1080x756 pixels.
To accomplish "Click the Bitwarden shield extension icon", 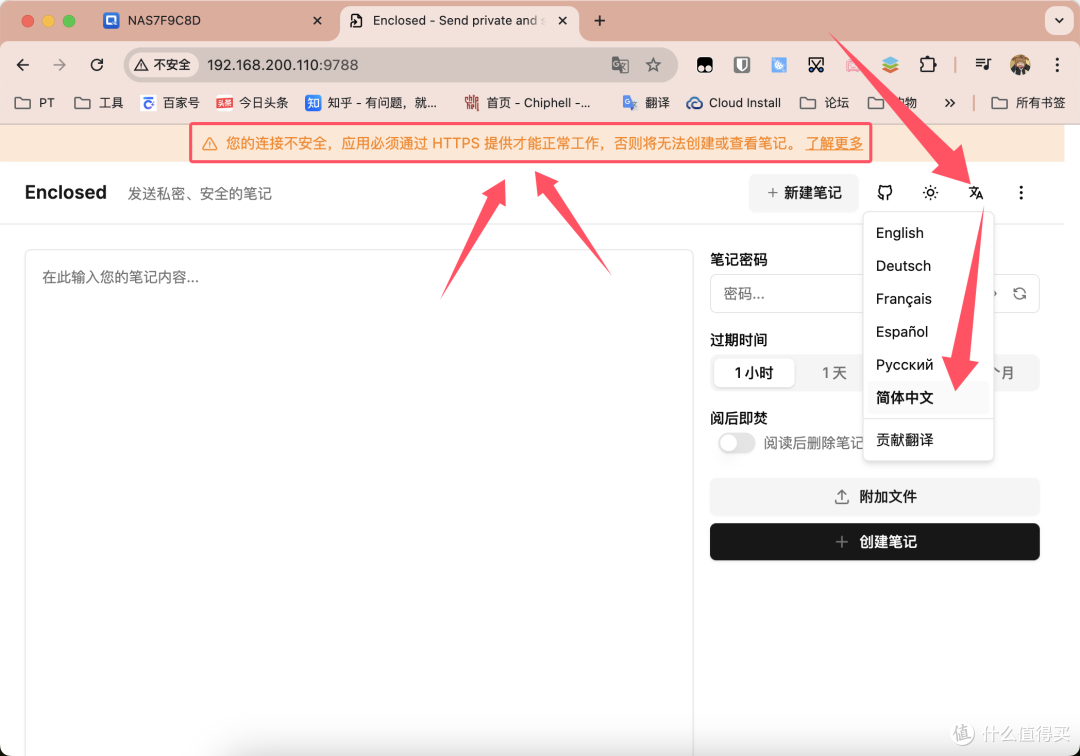I will point(741,64).
